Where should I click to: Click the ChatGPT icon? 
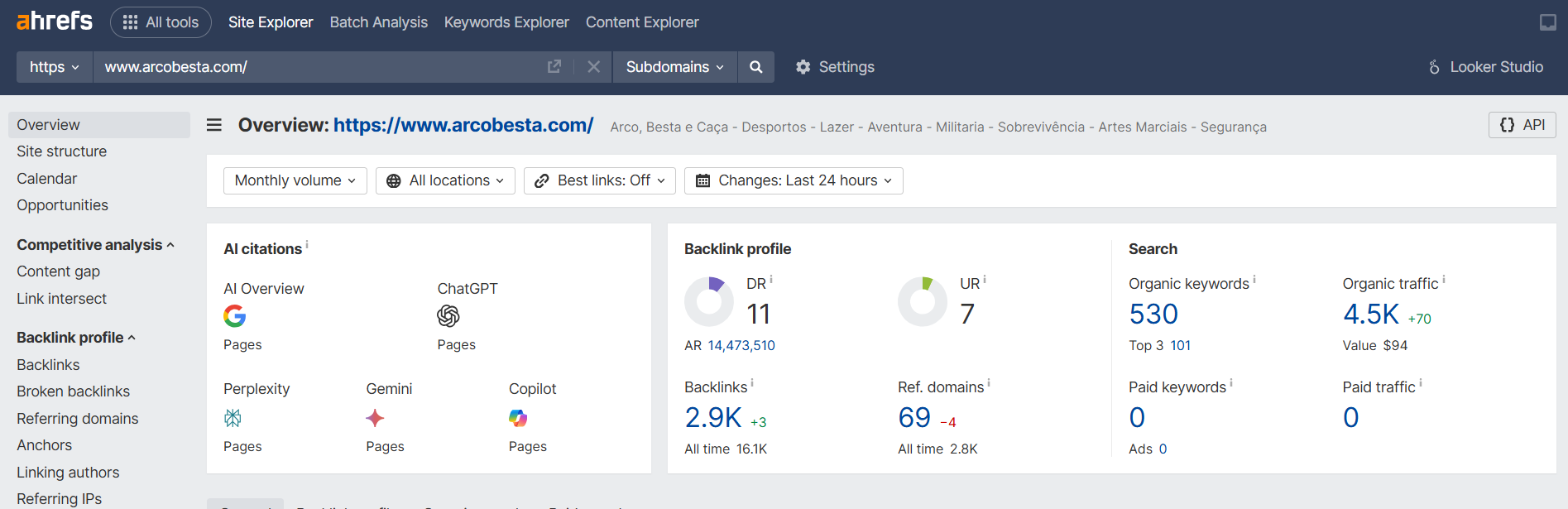[448, 316]
